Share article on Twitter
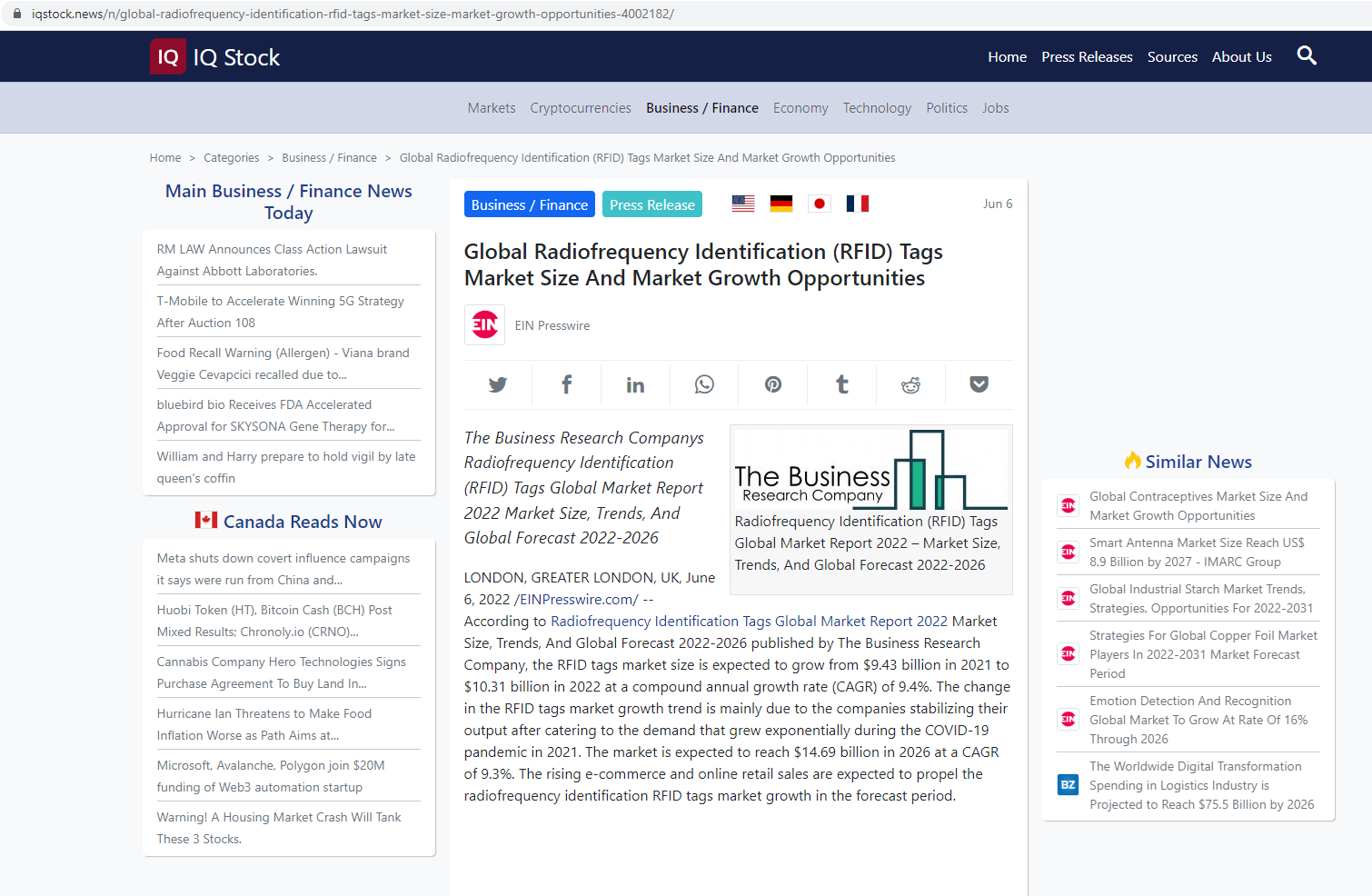Viewport: 1372px width, 896px height. click(x=498, y=384)
